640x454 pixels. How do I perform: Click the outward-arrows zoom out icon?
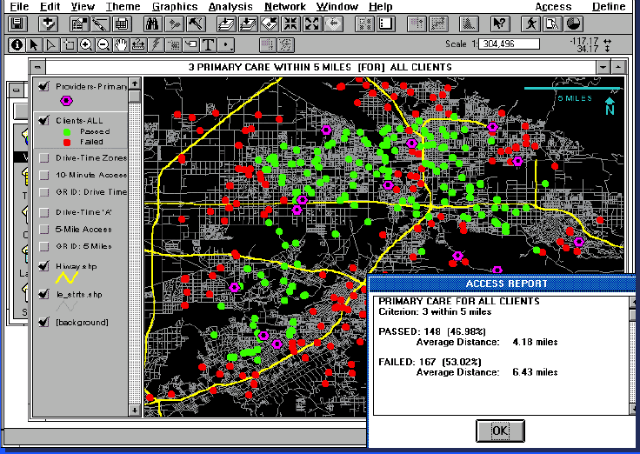pos(312,24)
